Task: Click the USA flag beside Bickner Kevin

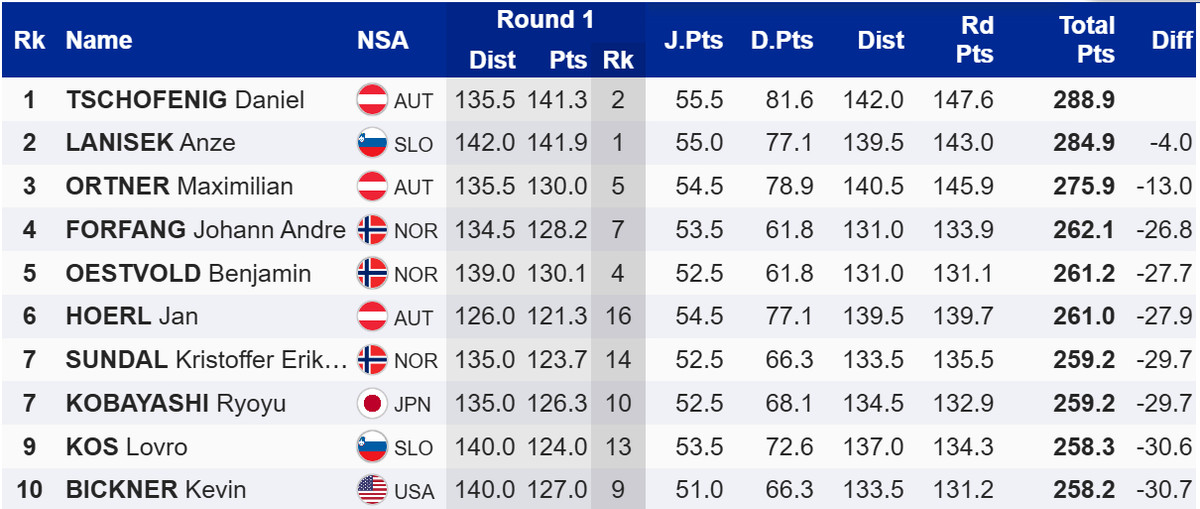Action: 372,491
